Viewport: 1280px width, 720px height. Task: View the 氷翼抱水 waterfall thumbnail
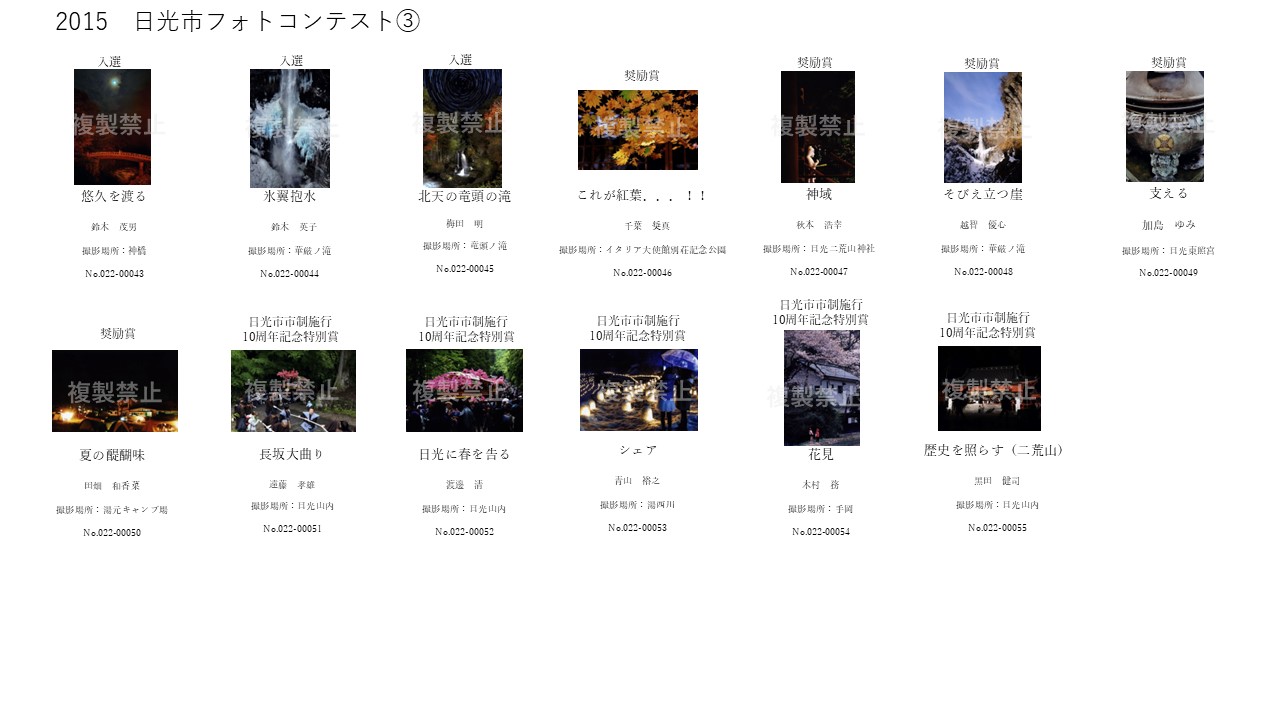290,127
